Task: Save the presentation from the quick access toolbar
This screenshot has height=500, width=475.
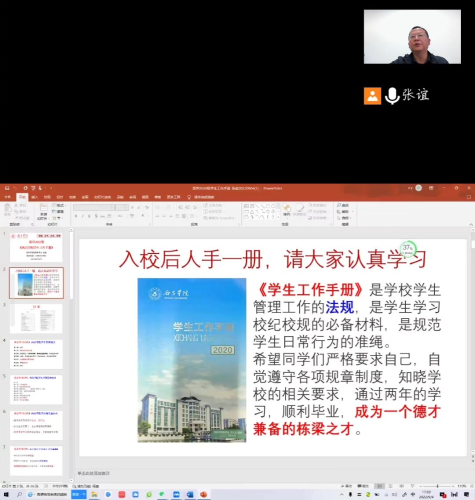Action: [7, 188]
